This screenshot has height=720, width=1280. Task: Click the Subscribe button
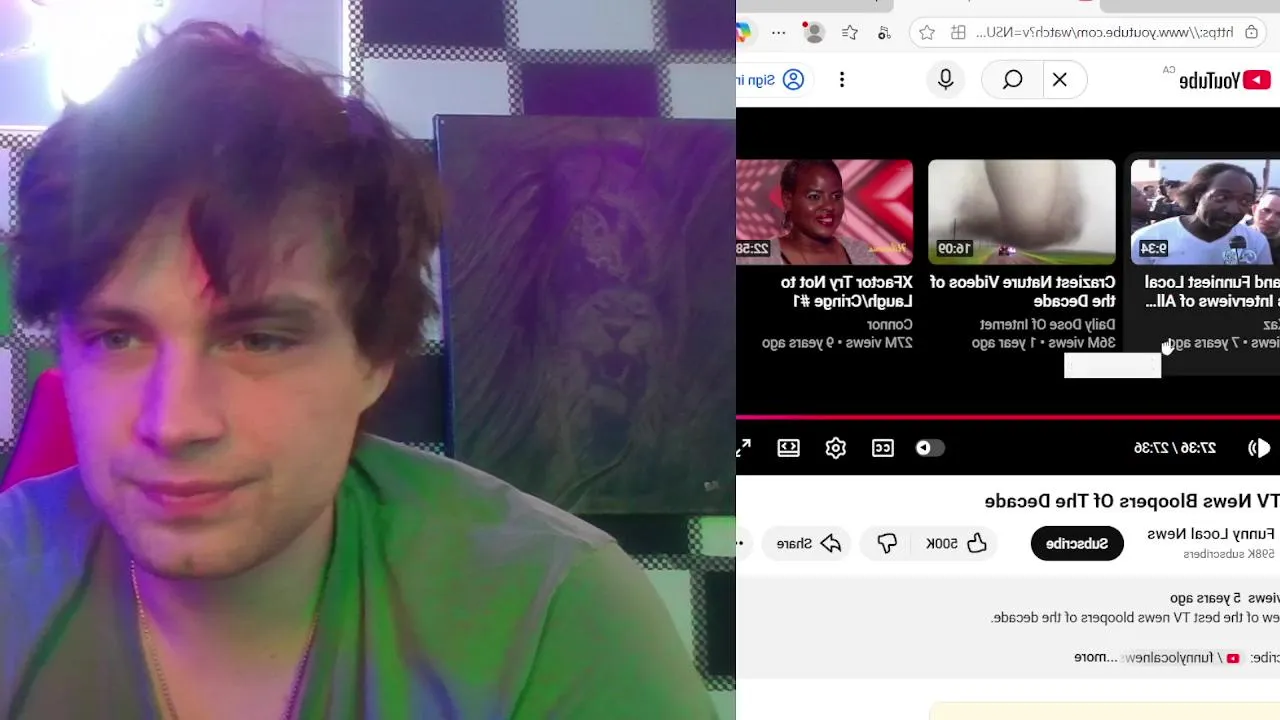pyautogui.click(x=1077, y=543)
